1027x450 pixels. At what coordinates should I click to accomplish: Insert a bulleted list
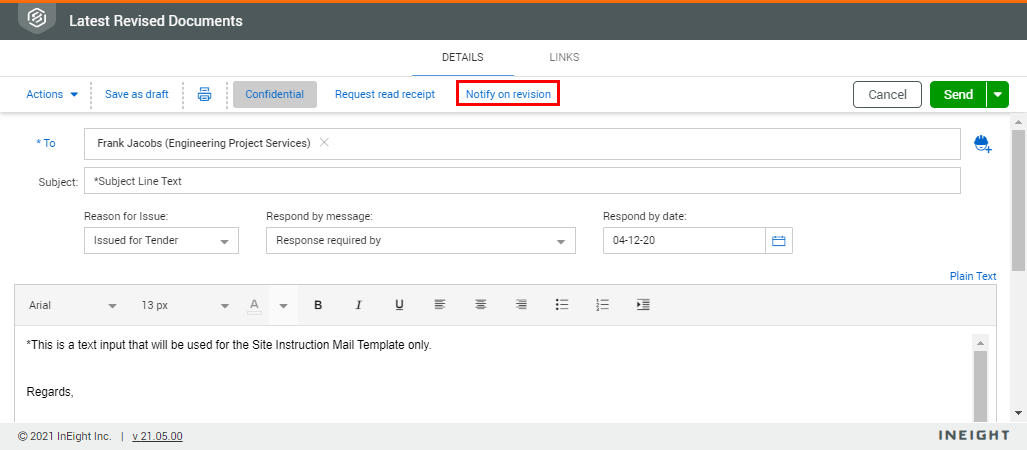point(562,305)
